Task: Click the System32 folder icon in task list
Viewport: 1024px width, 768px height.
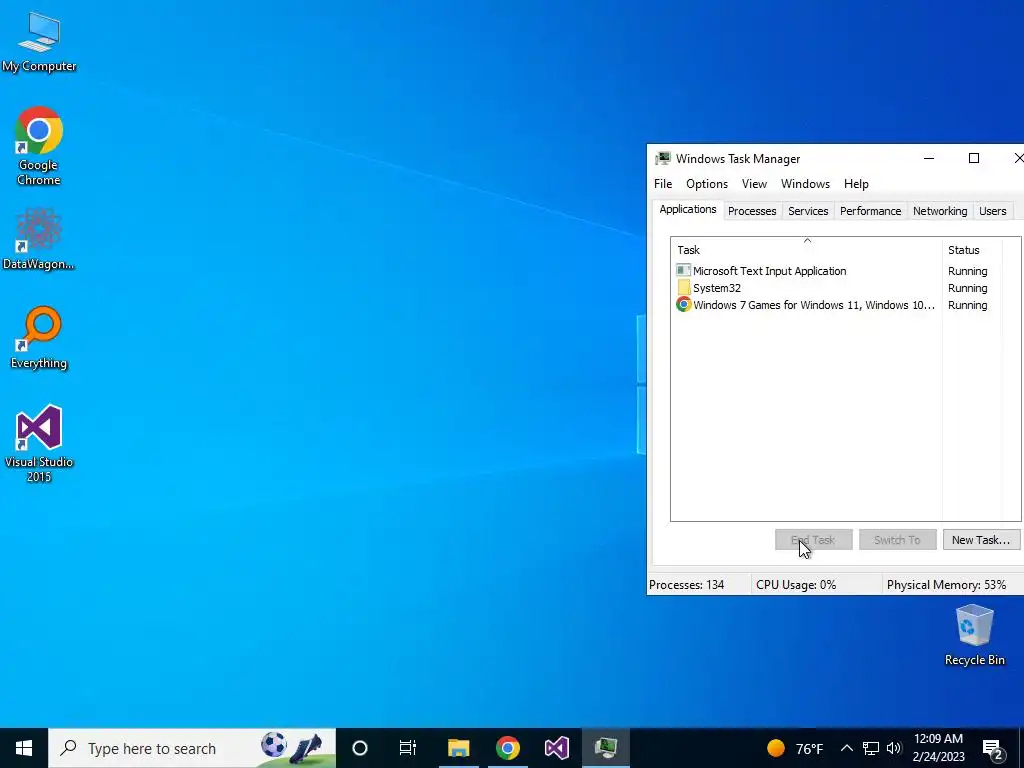Action: pos(684,287)
